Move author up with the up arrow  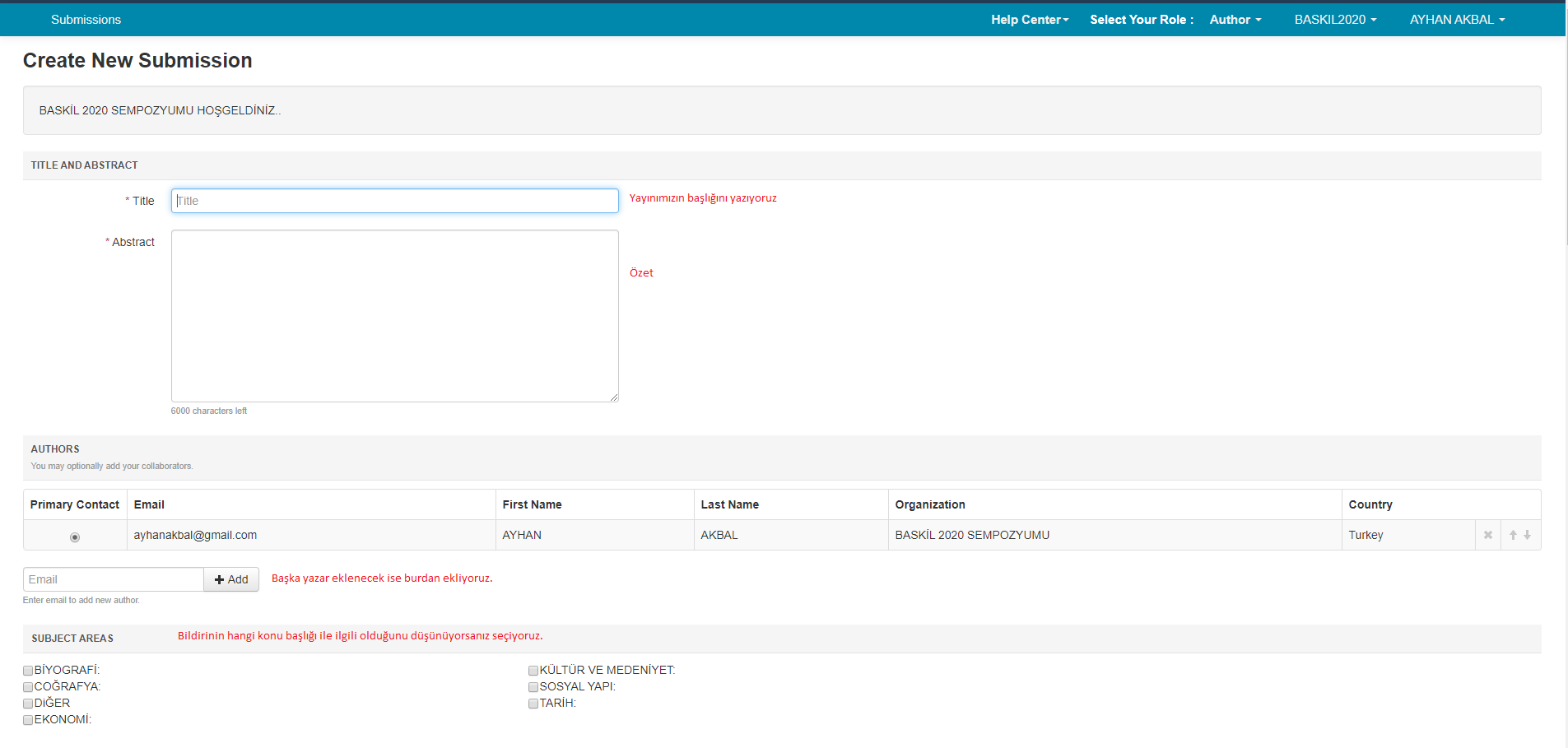click(1513, 535)
